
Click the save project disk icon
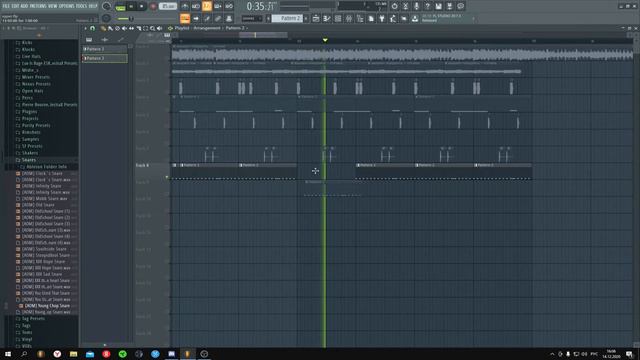tap(438, 6)
